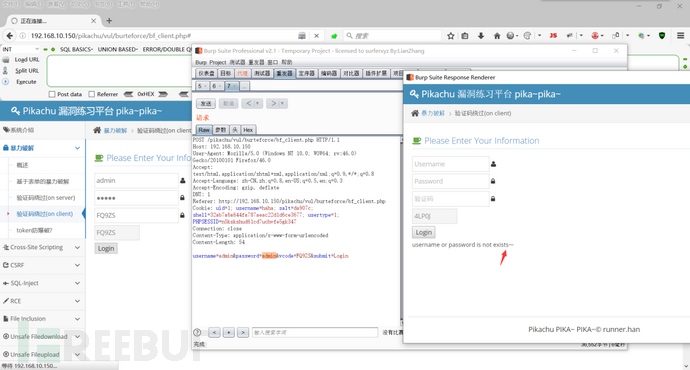
Task: Open the SQL BASICS dropdown in HackBar
Action: pos(77,49)
